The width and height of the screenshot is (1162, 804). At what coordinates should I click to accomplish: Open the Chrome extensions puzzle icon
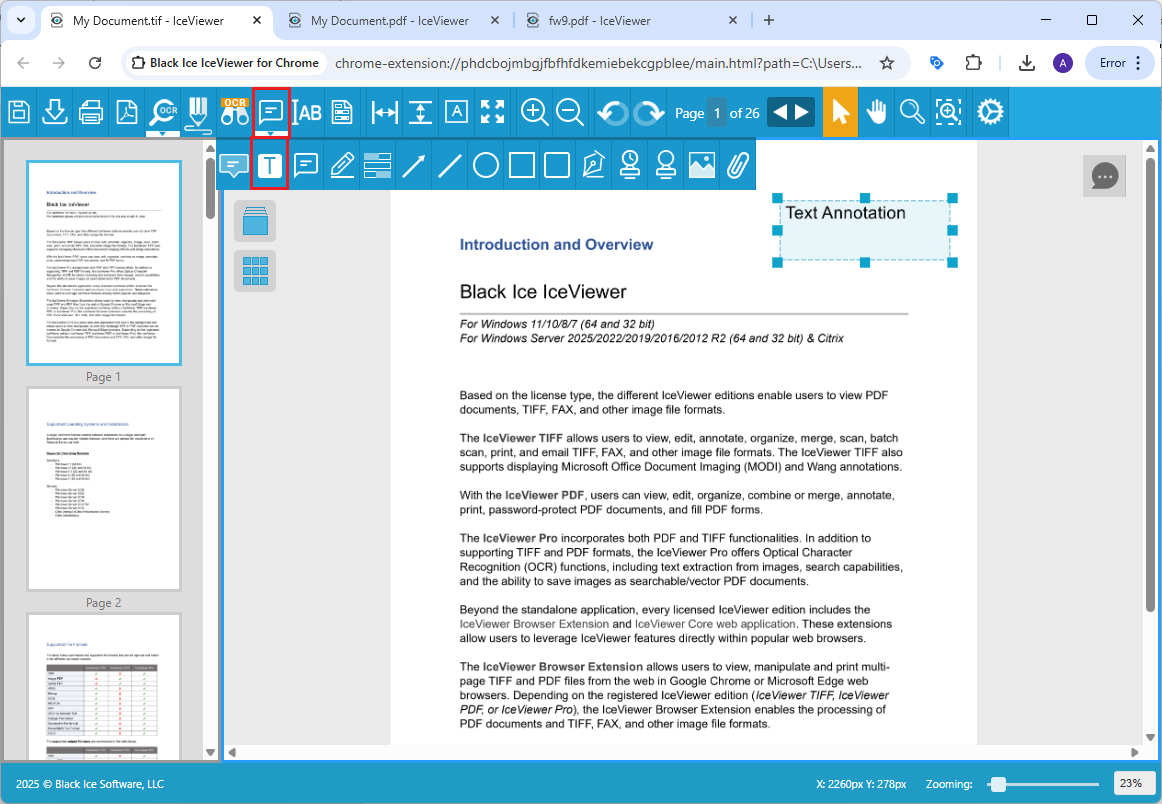974,63
